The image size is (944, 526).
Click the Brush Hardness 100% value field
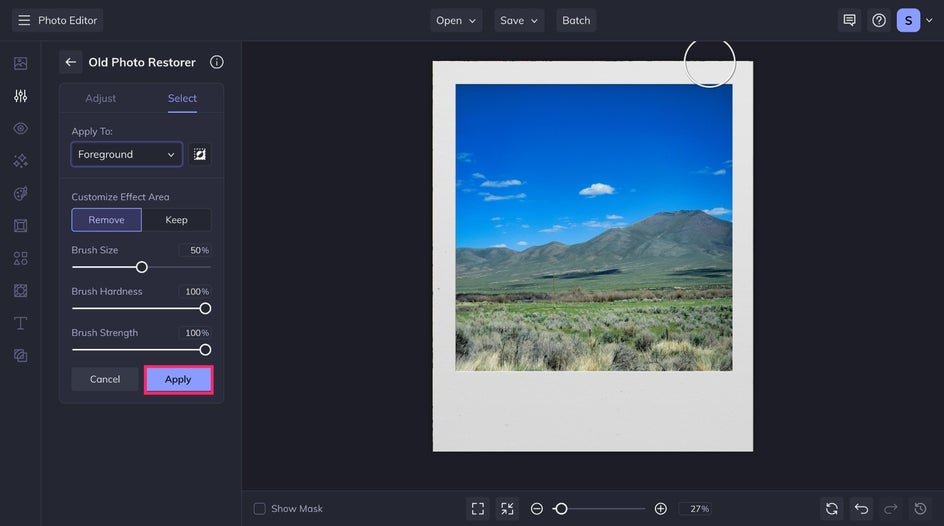point(195,292)
